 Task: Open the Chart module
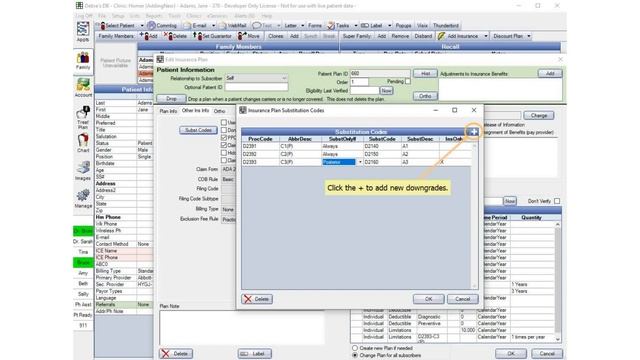(83, 143)
